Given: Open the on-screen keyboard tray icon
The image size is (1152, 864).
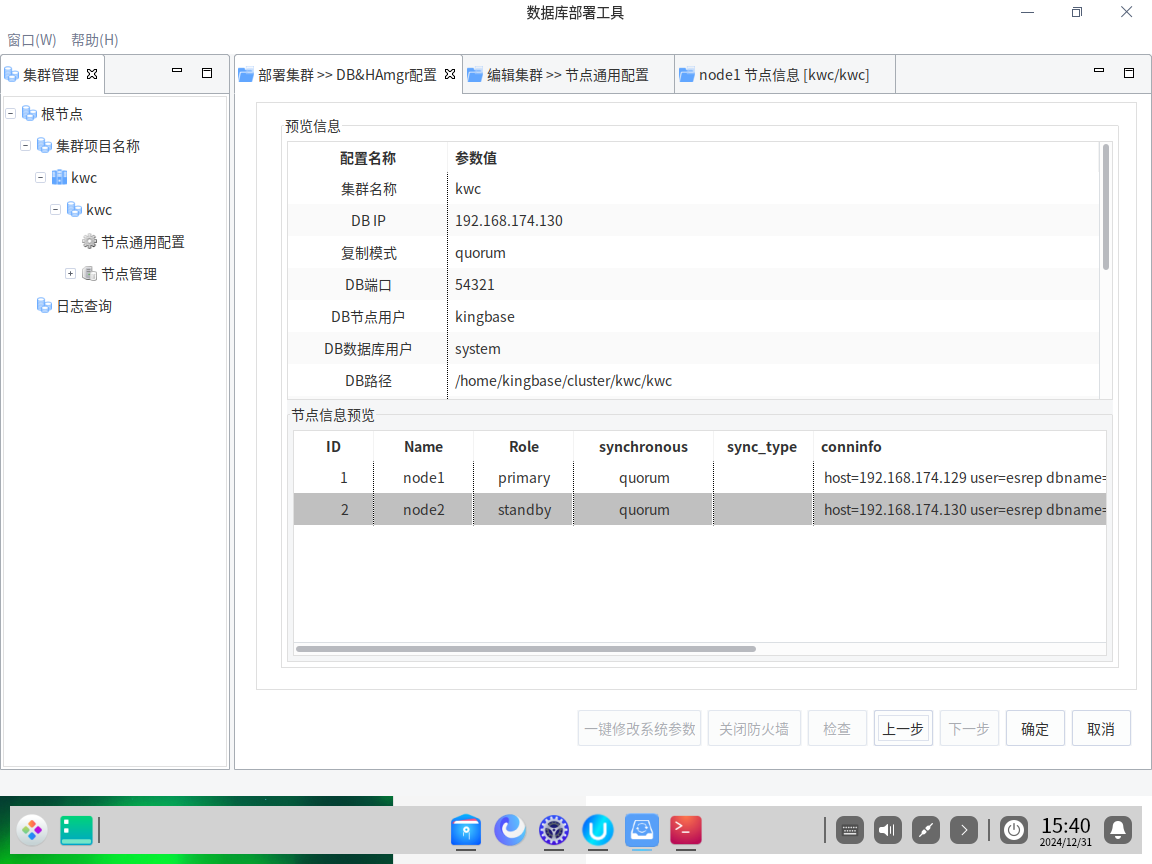Looking at the screenshot, I should (849, 829).
